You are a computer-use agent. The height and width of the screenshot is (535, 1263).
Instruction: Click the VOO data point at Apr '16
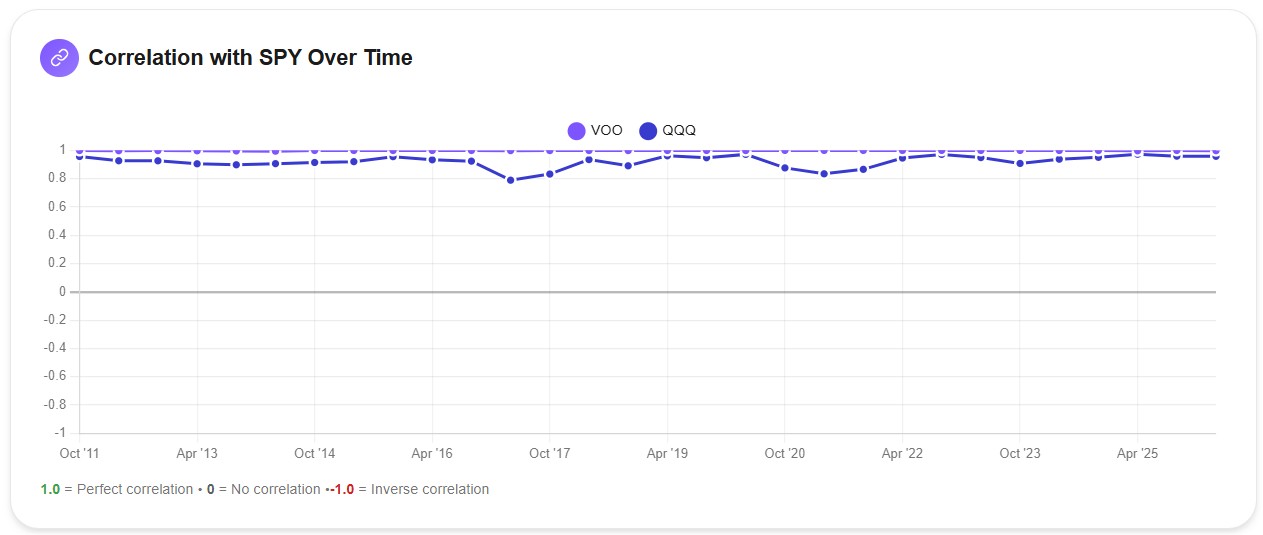432,151
